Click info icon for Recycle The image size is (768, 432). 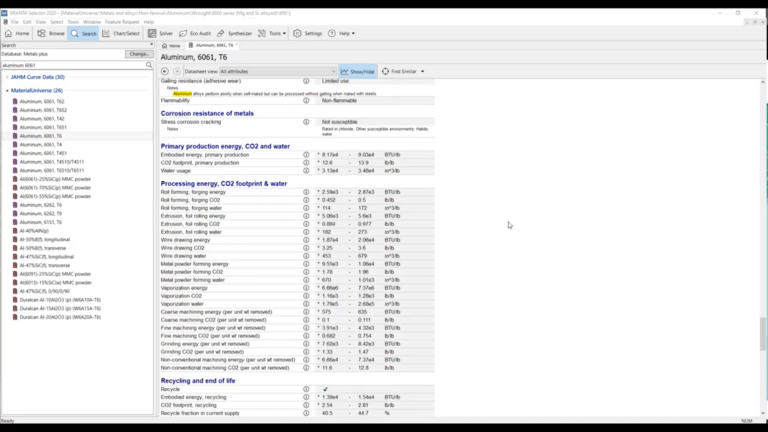tap(306, 389)
